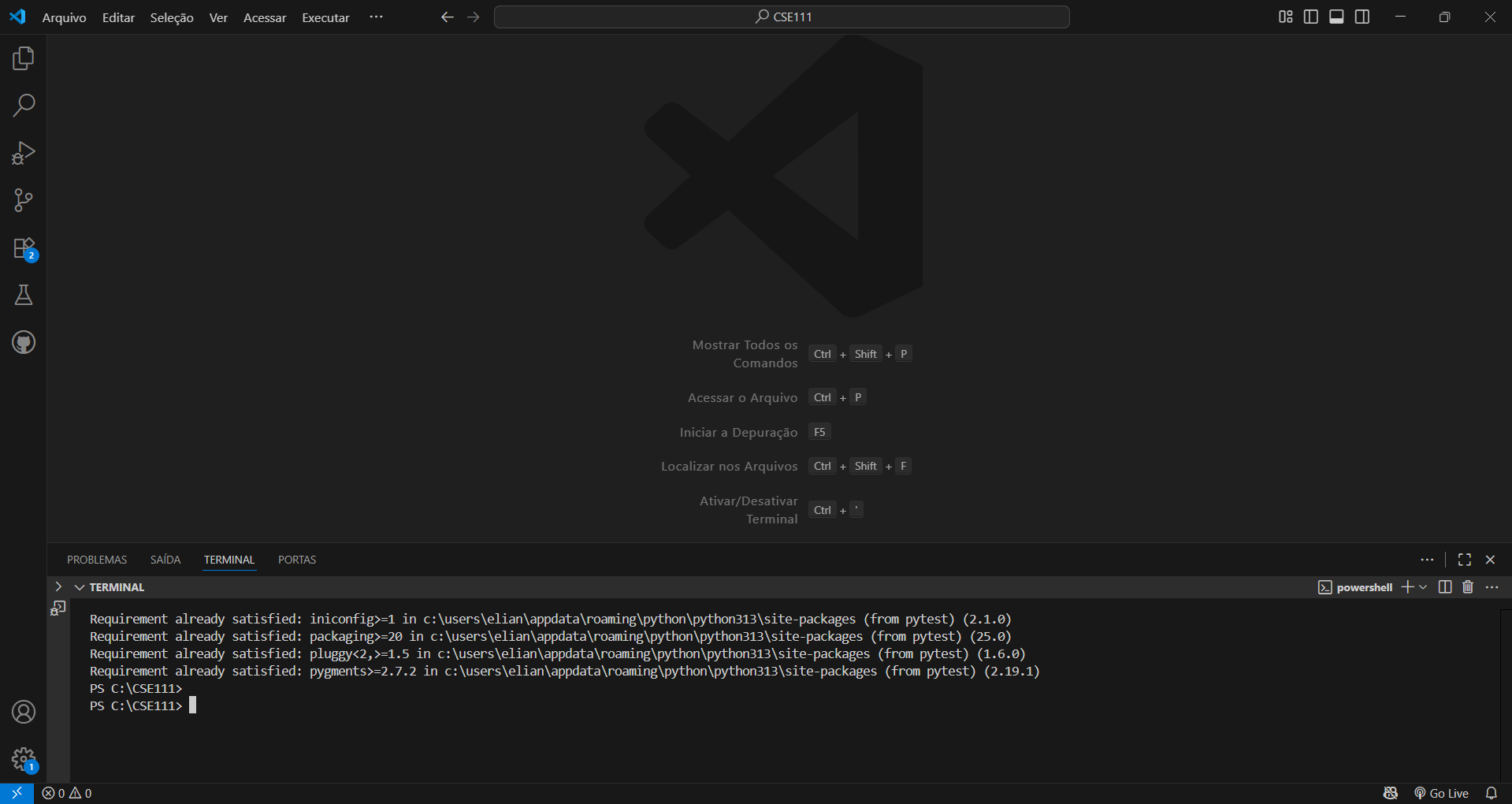Show more menu items with the ellipsis
The height and width of the screenshot is (804, 1512).
377,17
